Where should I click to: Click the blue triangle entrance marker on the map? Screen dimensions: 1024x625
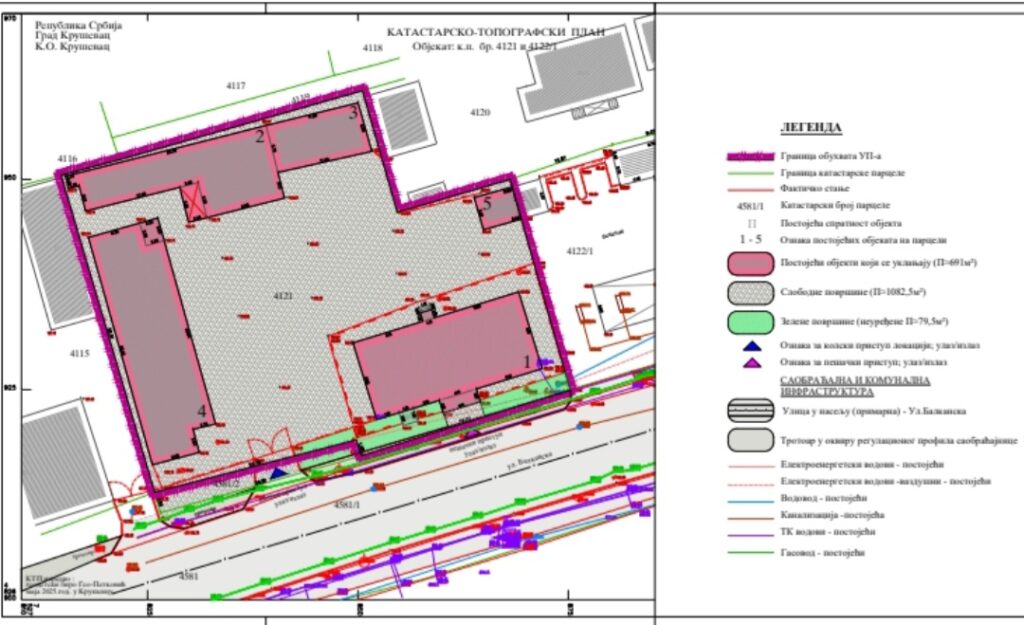coord(278,471)
